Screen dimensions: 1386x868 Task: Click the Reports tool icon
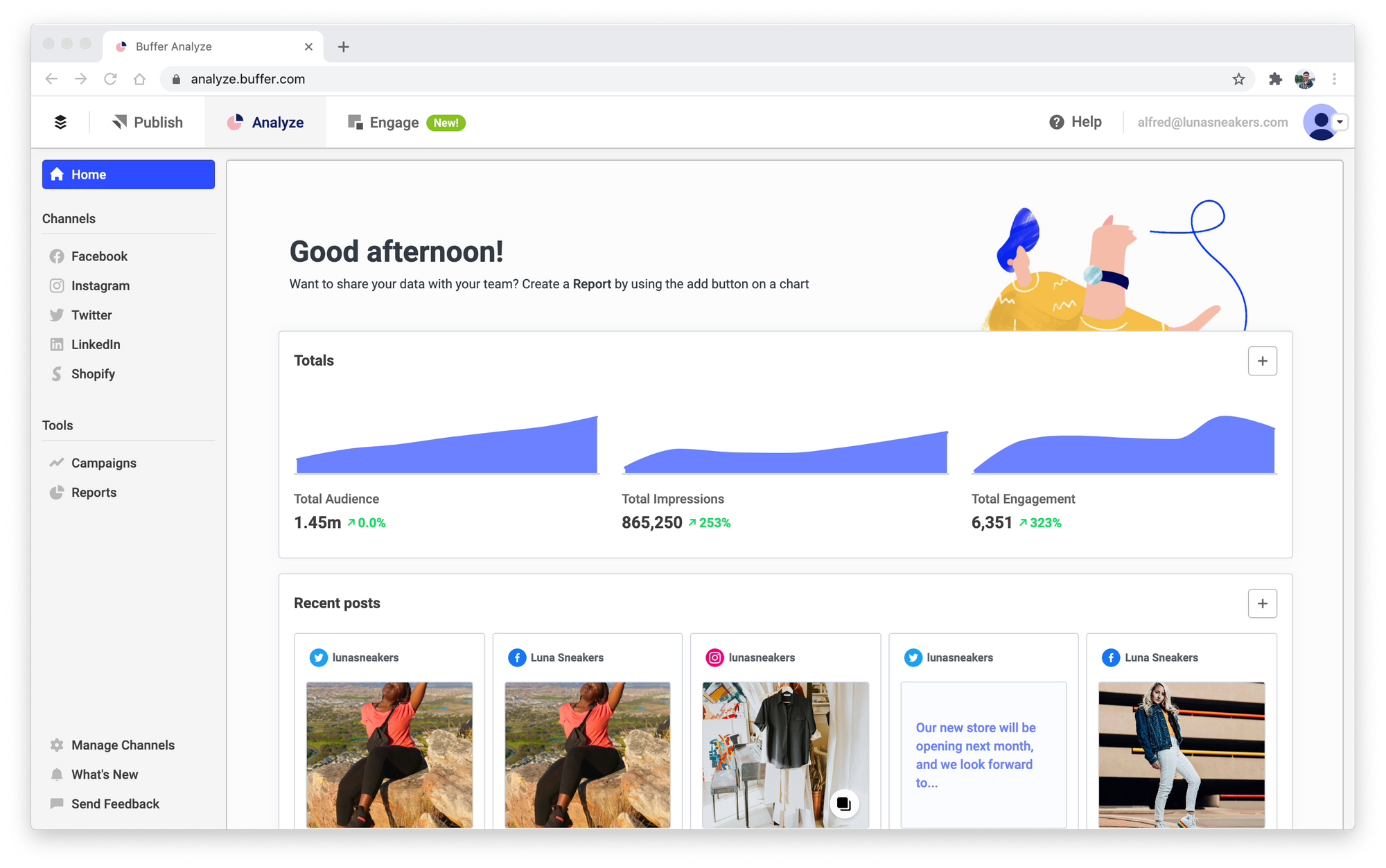coord(57,491)
